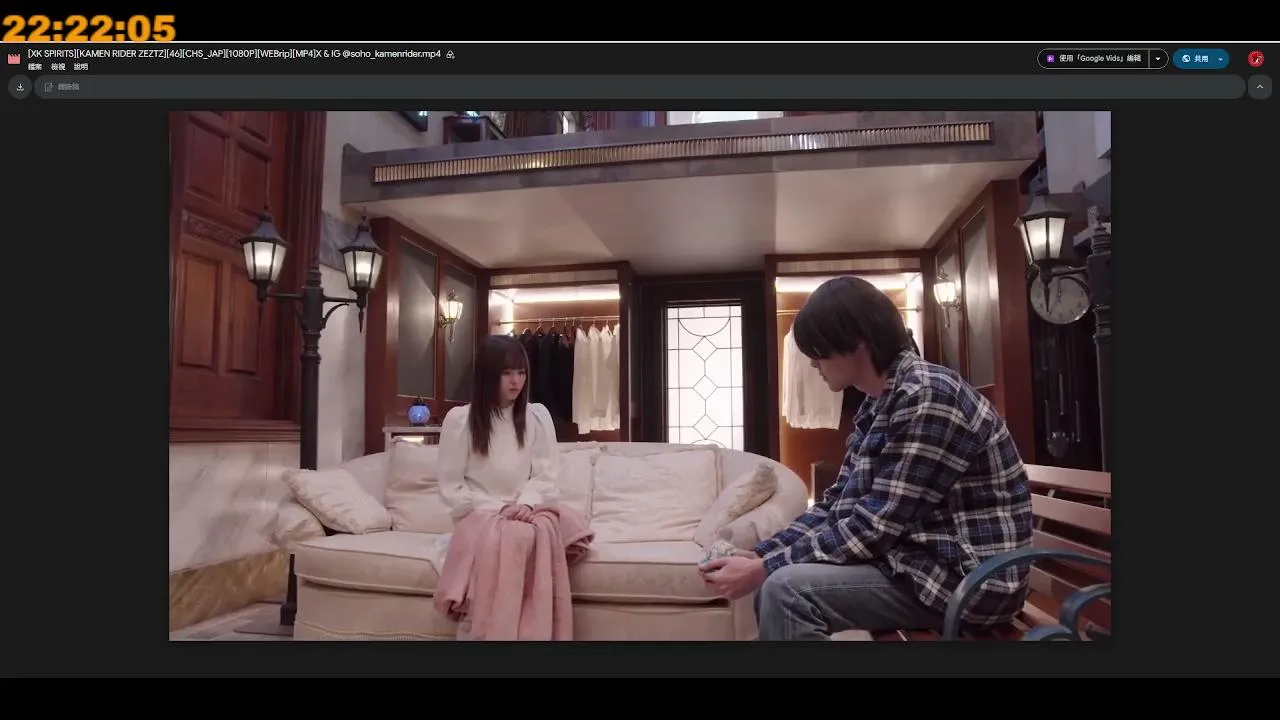Image resolution: width=1280 pixels, height=720 pixels.
Task: Click the 使用「Google Vids」編輯 button
Action: point(1093,59)
